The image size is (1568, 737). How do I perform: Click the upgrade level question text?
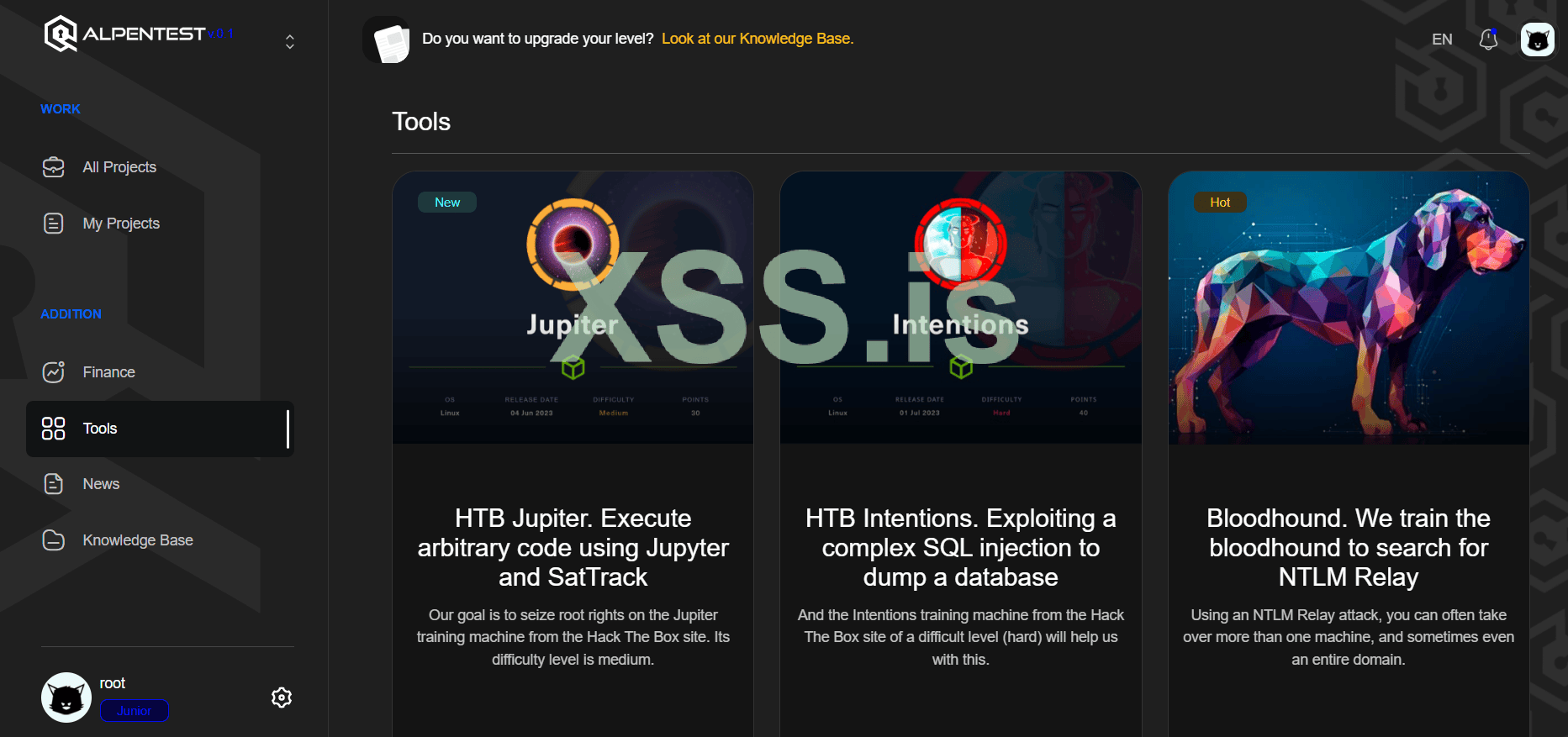(x=538, y=39)
